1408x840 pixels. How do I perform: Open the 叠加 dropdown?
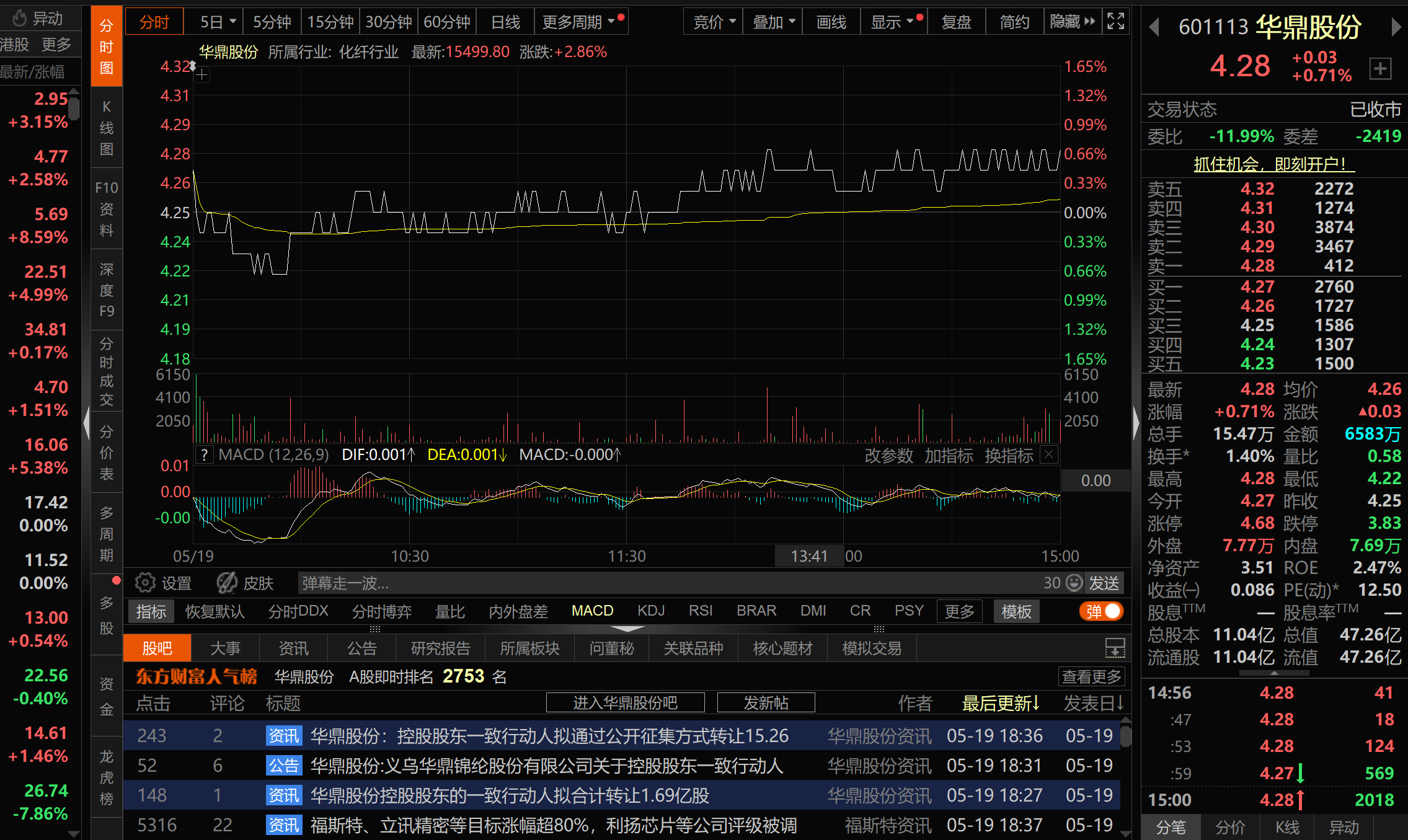pyautogui.click(x=773, y=22)
